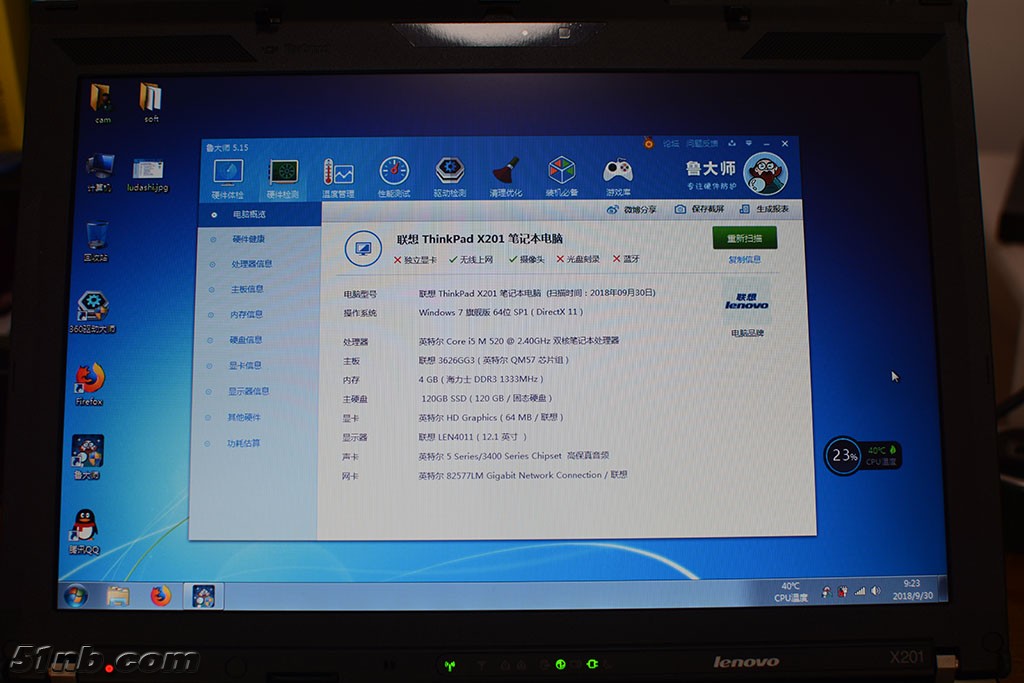Click the 硬件检测 hardware detection tab
The height and width of the screenshot is (683, 1024).
(x=283, y=177)
